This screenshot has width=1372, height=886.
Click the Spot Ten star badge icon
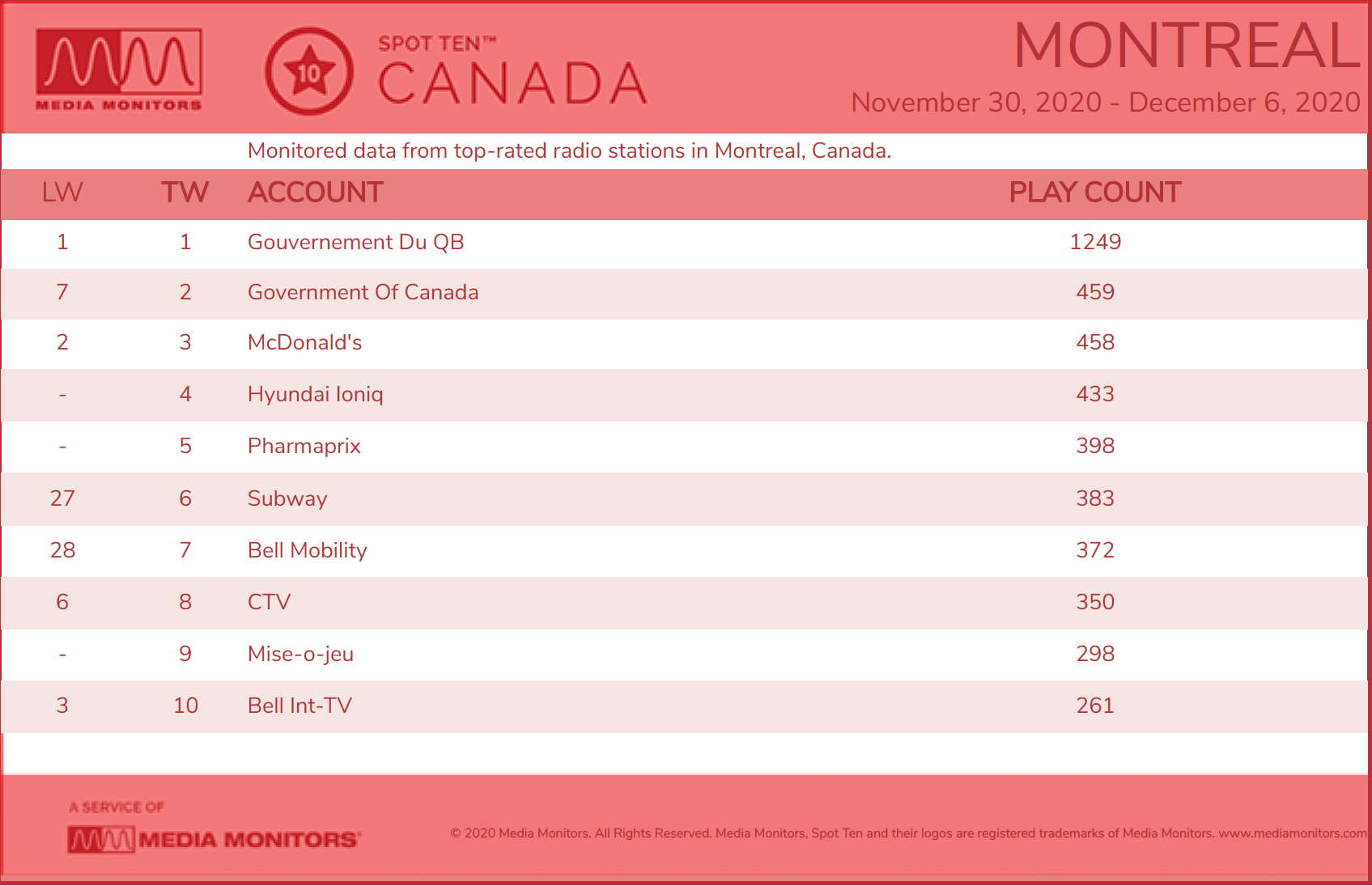(309, 72)
